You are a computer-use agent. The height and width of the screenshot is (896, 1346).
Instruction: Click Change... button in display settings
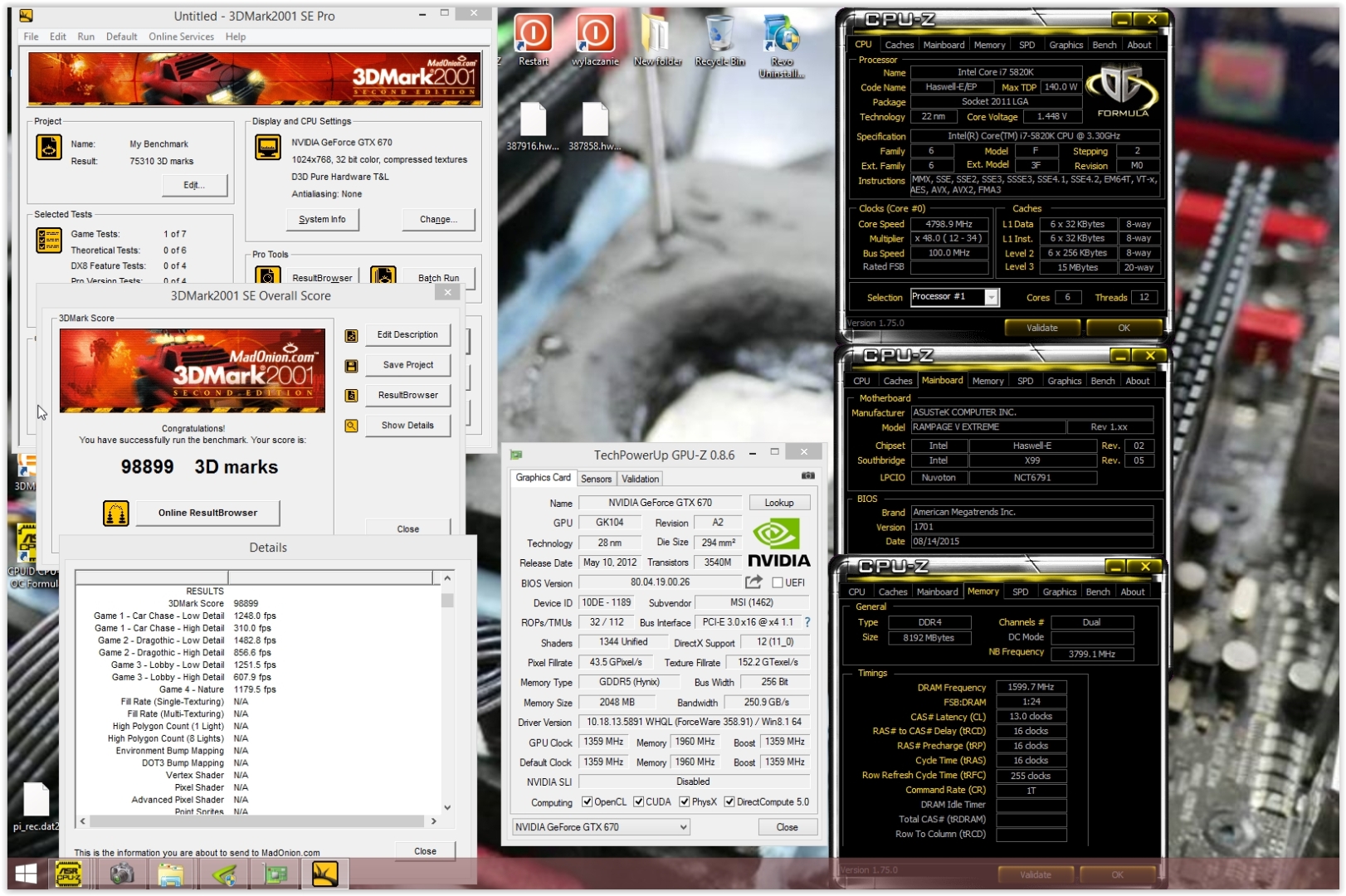coord(439,219)
